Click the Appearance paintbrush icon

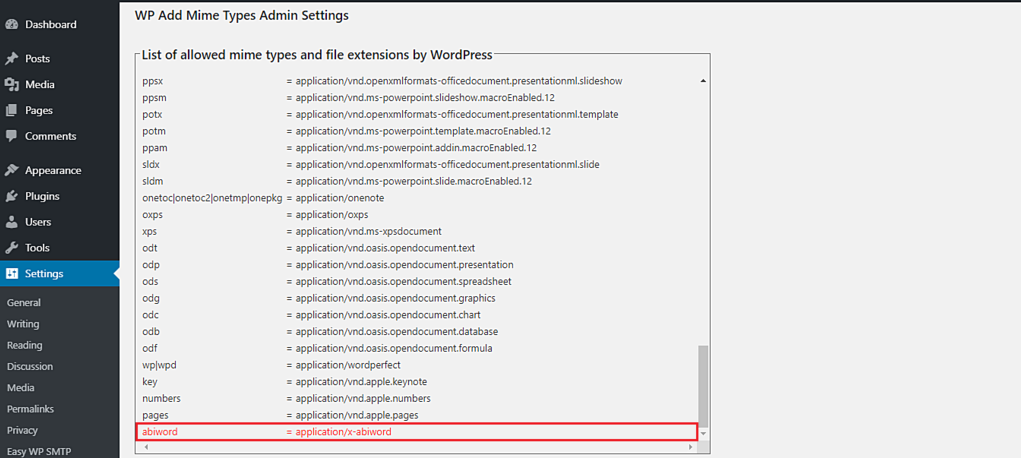click(11, 171)
